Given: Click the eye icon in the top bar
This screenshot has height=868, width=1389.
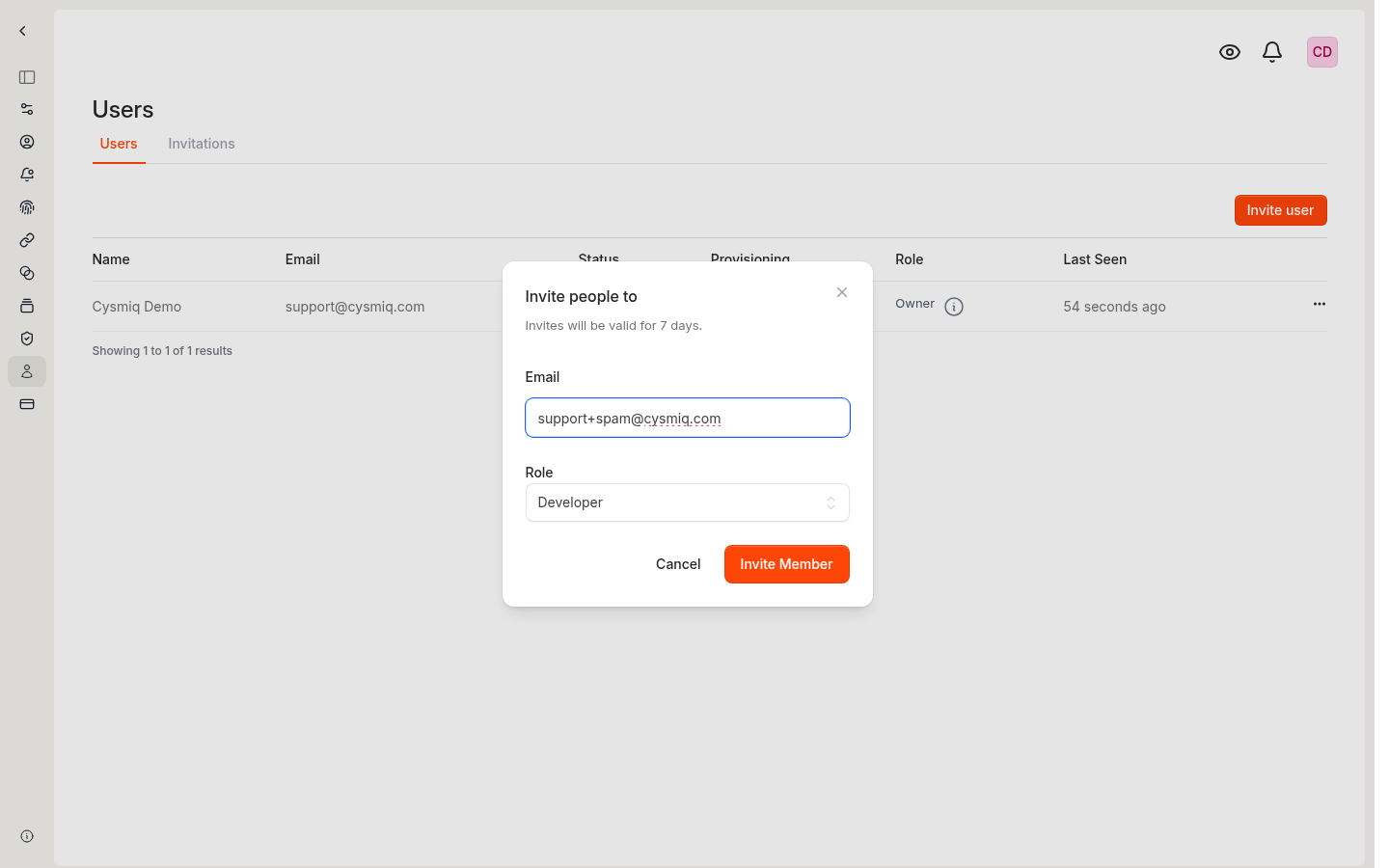Looking at the screenshot, I should point(1229,51).
